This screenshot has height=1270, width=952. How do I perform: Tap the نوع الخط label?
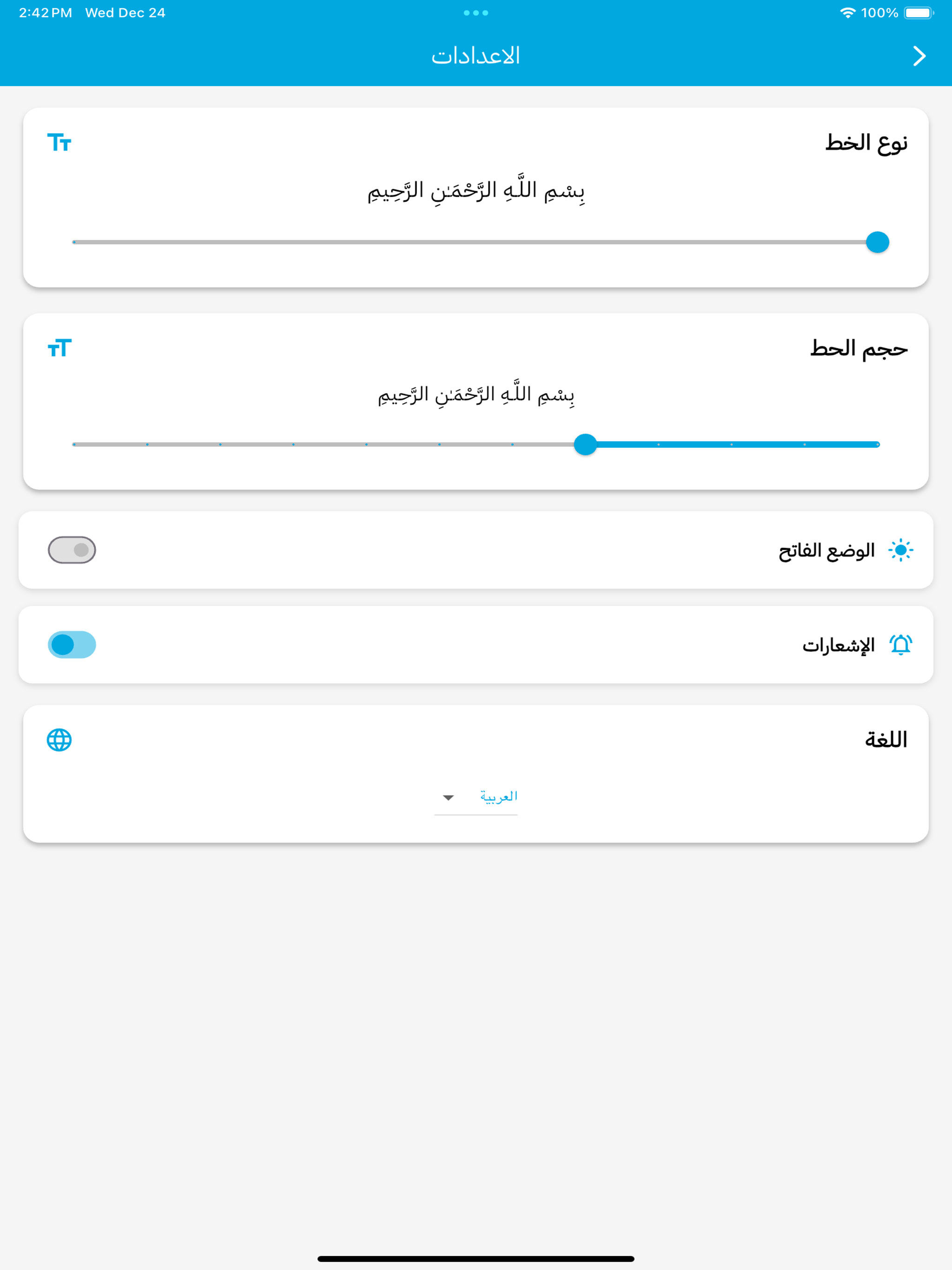click(x=866, y=143)
